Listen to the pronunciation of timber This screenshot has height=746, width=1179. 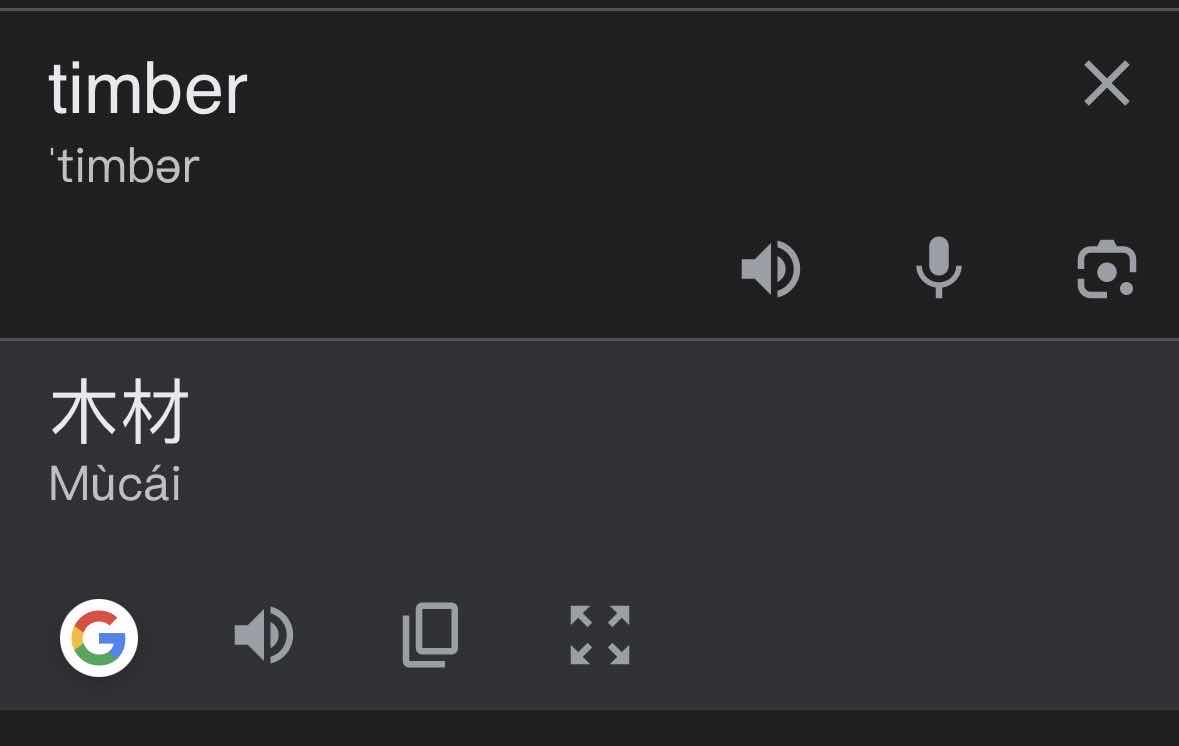pos(770,269)
